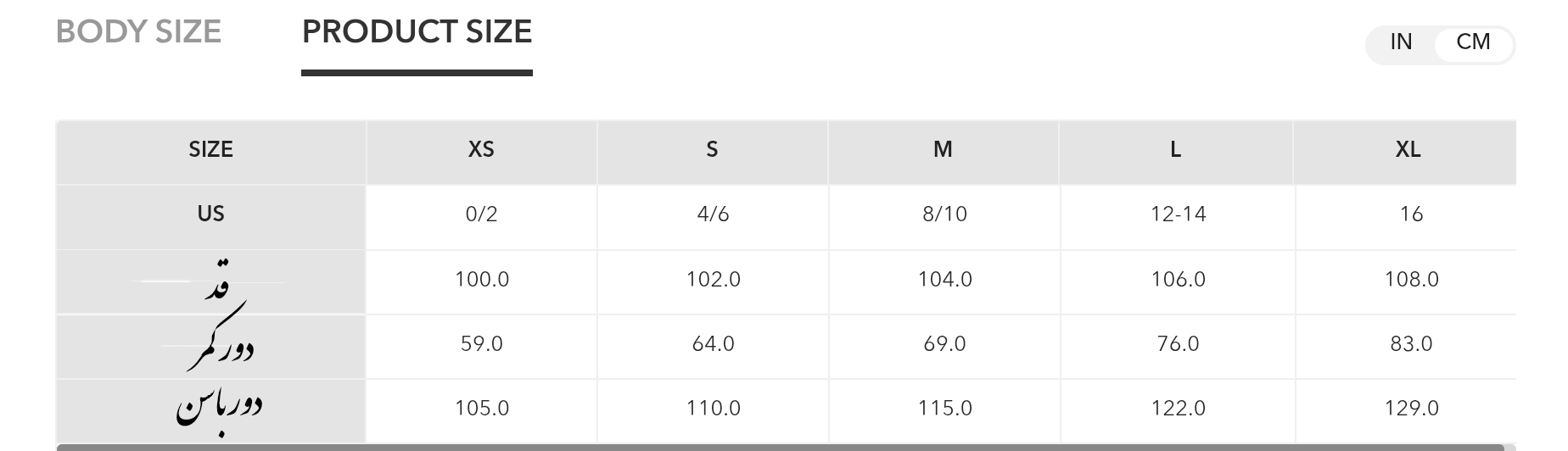1568x451 pixels.
Task: Select CM unit option
Action: 1473,42
